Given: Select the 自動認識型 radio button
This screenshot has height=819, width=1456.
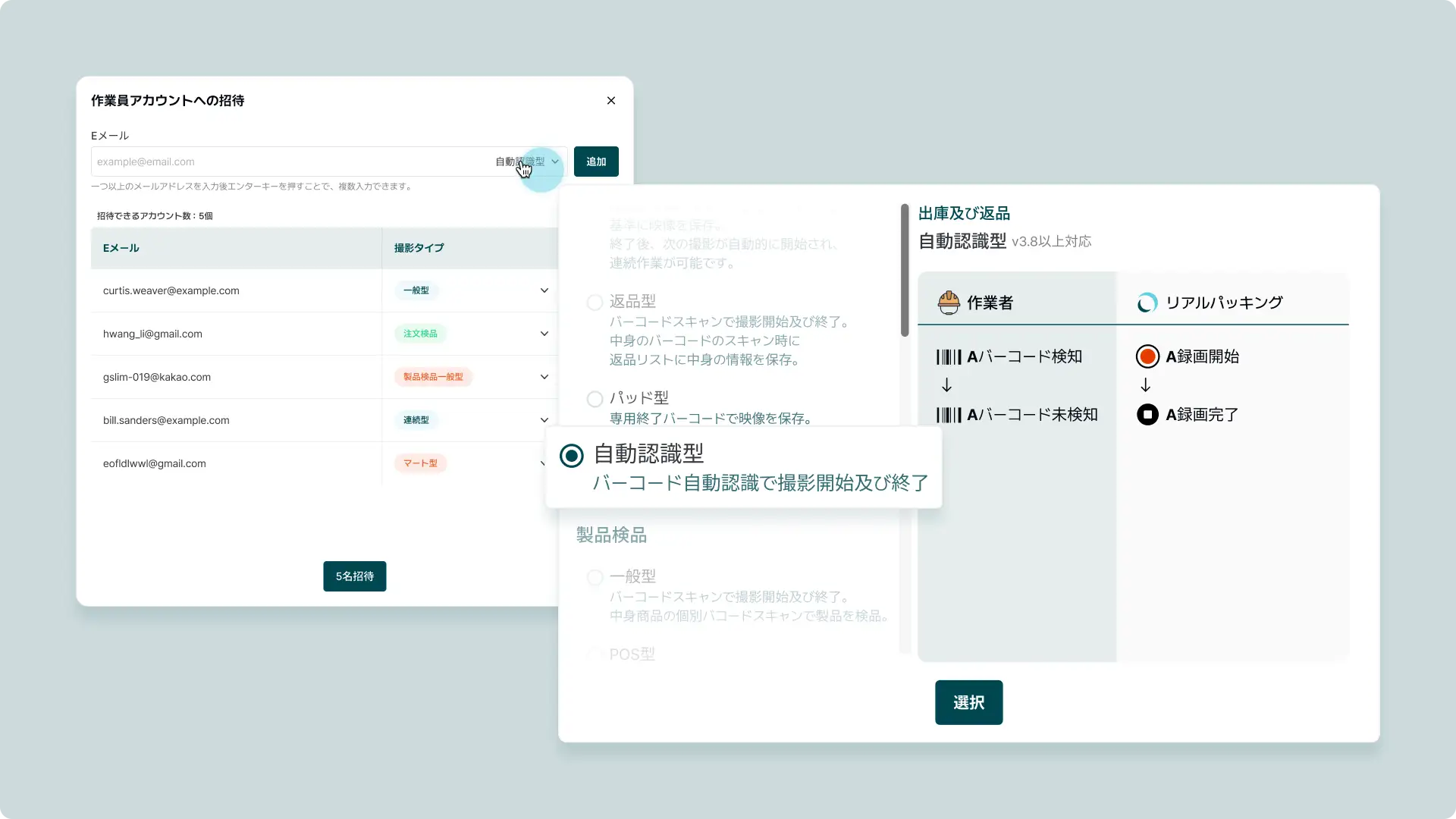Looking at the screenshot, I should coord(572,456).
